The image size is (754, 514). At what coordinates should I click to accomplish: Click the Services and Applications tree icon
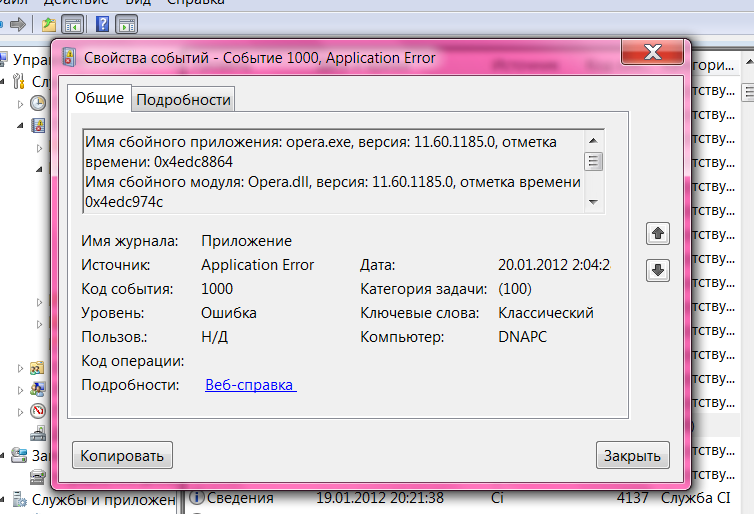pos(19,500)
